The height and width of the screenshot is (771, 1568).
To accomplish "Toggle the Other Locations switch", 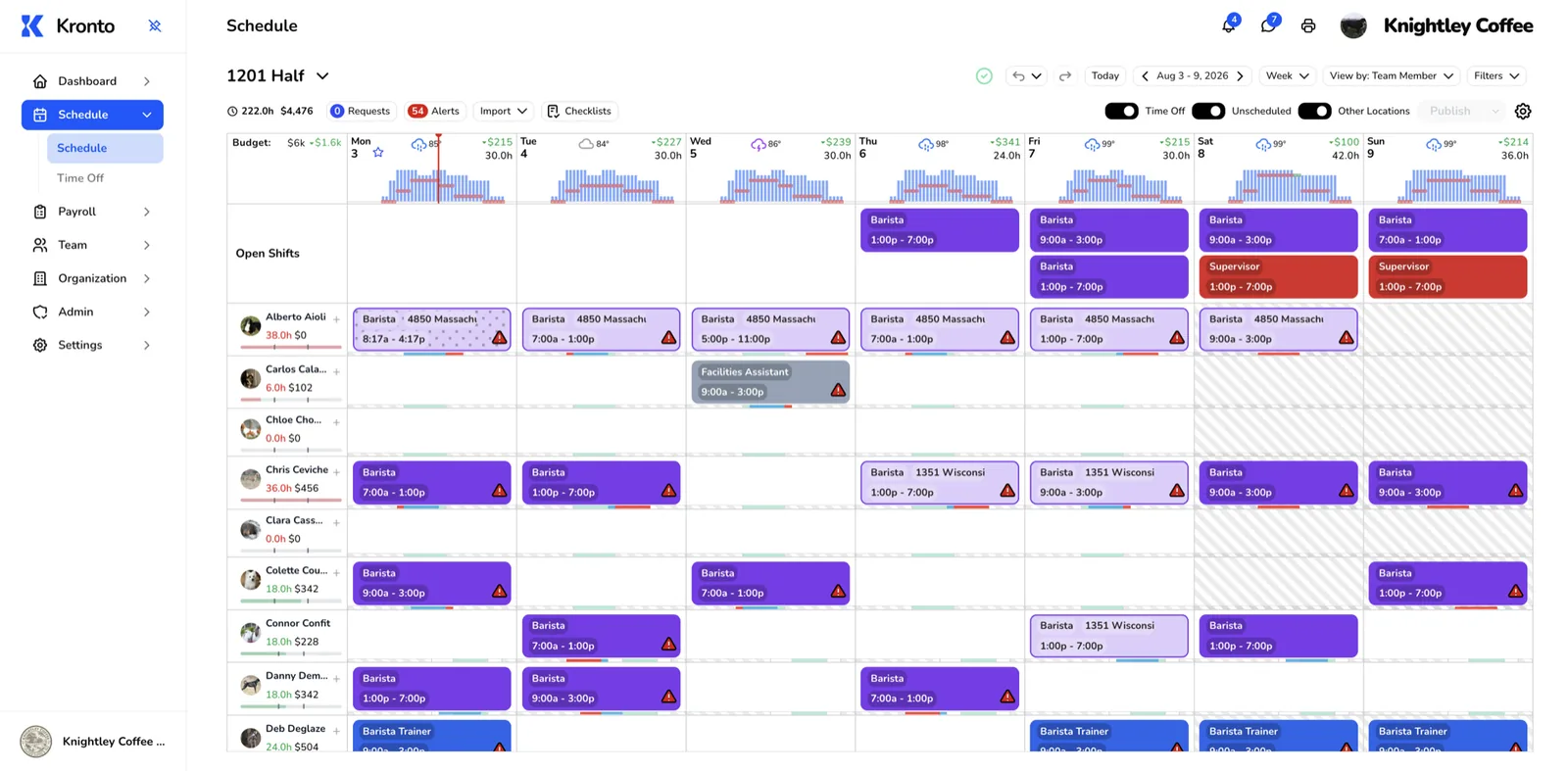I will pyautogui.click(x=1314, y=112).
